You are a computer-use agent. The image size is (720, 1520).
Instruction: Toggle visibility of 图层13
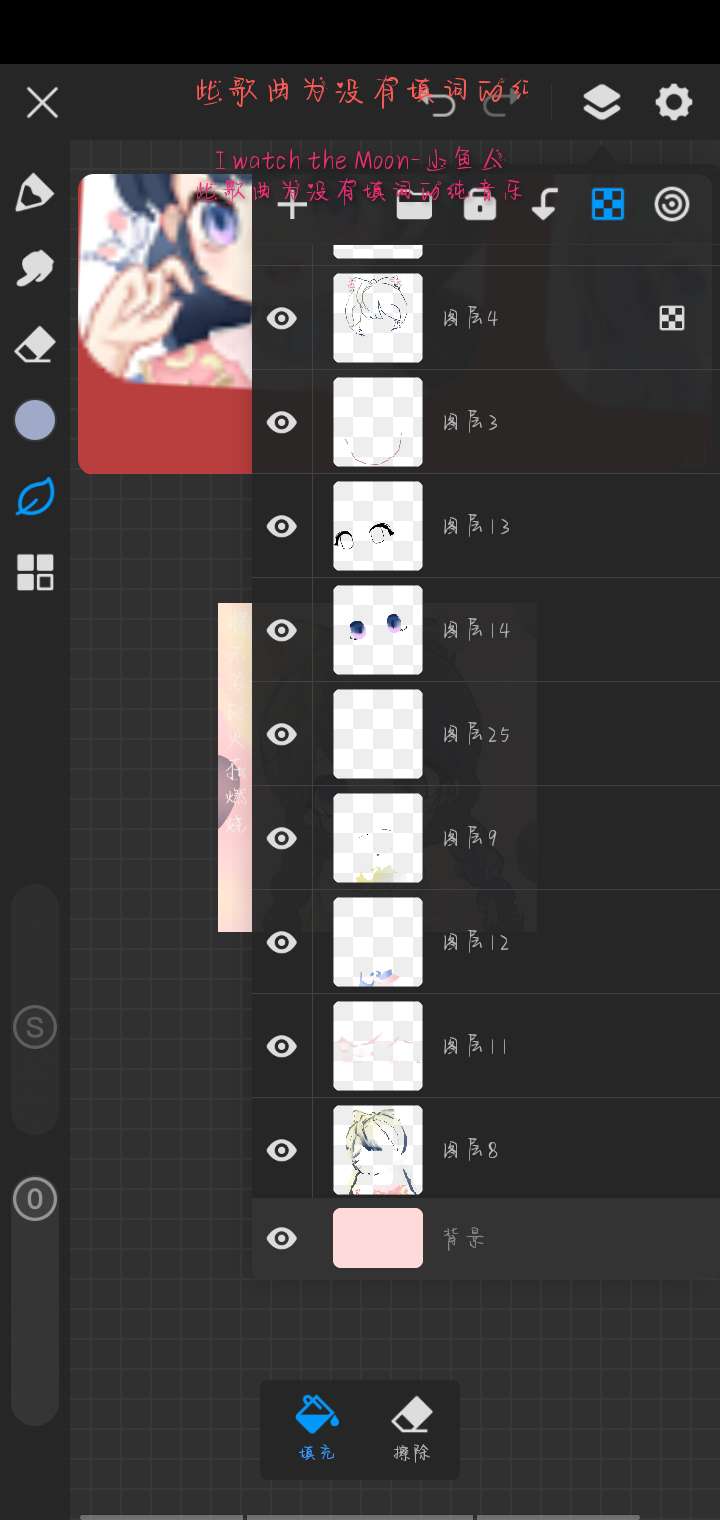(x=282, y=526)
